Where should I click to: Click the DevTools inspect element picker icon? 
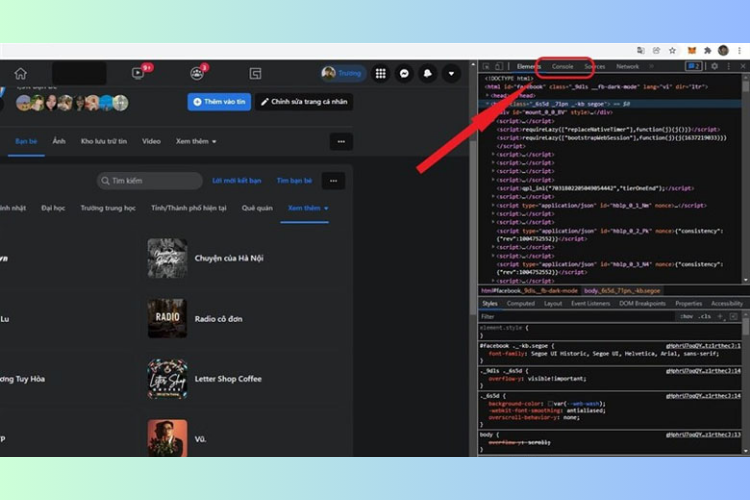(487, 66)
